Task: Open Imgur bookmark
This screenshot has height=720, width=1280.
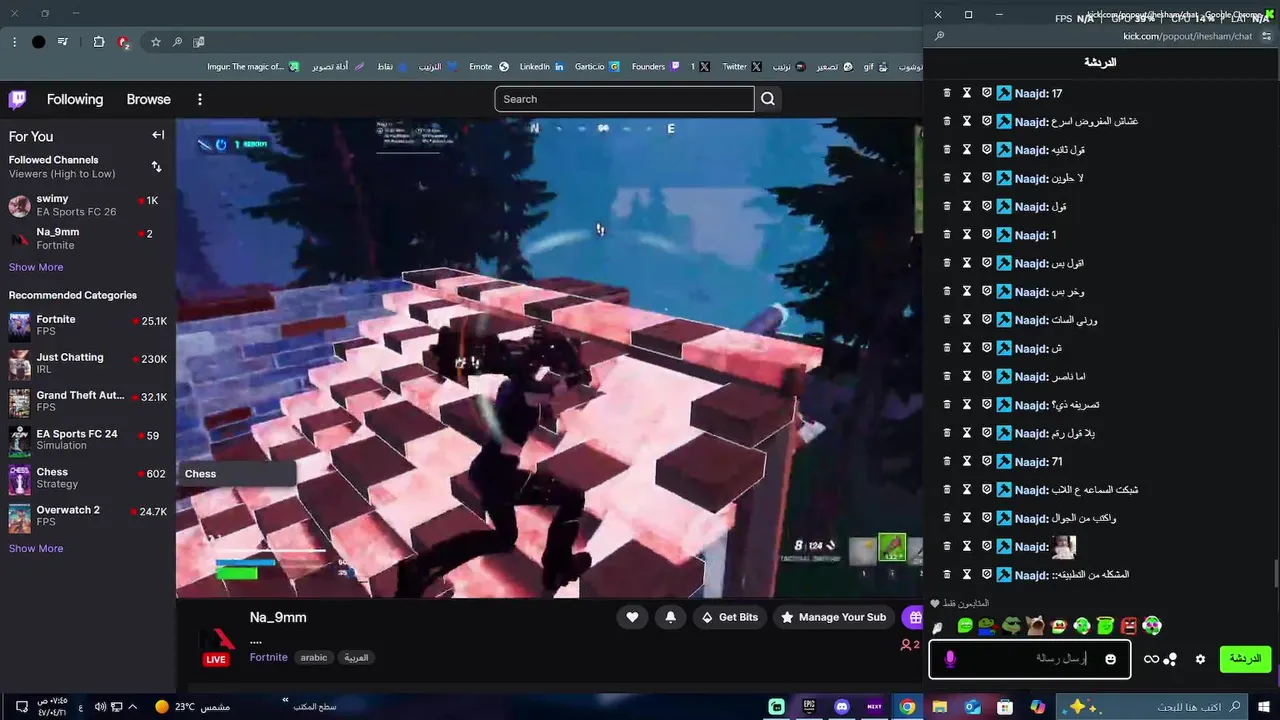Action: pos(253,67)
